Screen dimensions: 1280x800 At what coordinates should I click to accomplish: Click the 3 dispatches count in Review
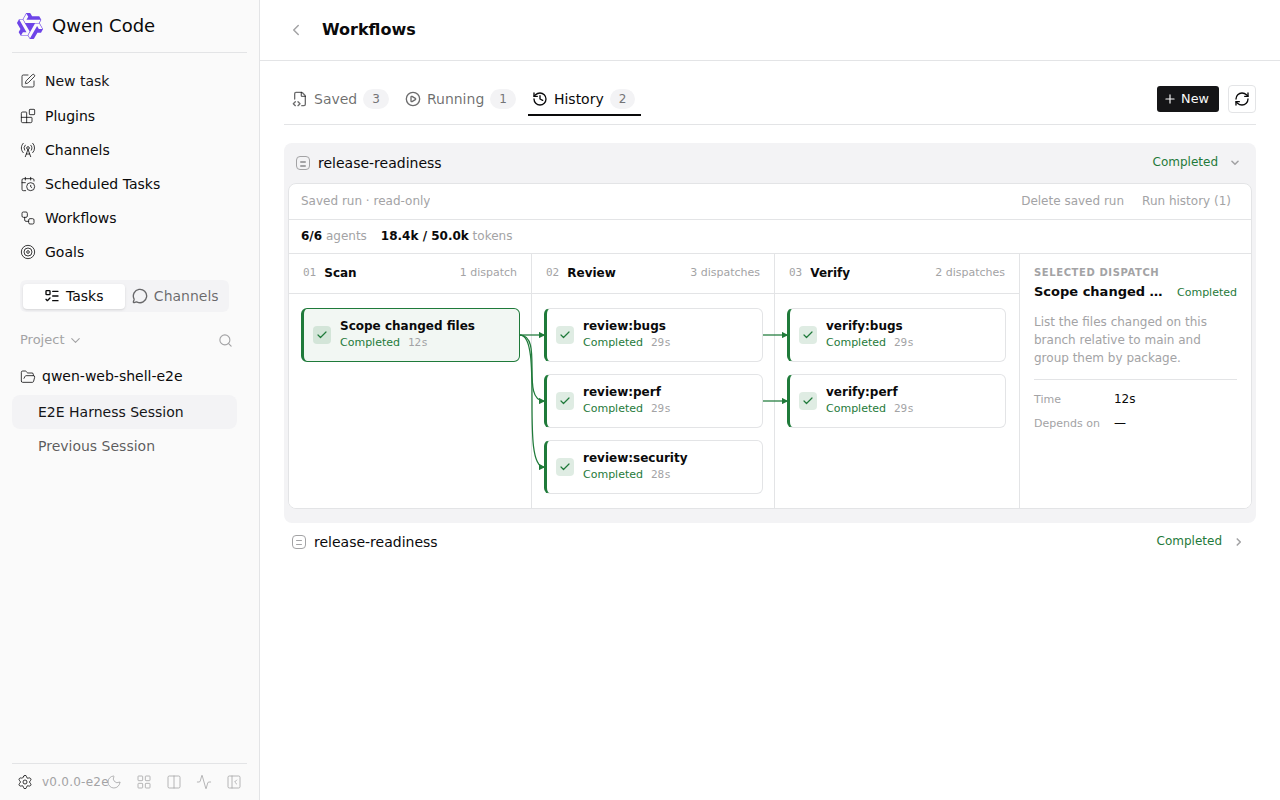(x=725, y=273)
